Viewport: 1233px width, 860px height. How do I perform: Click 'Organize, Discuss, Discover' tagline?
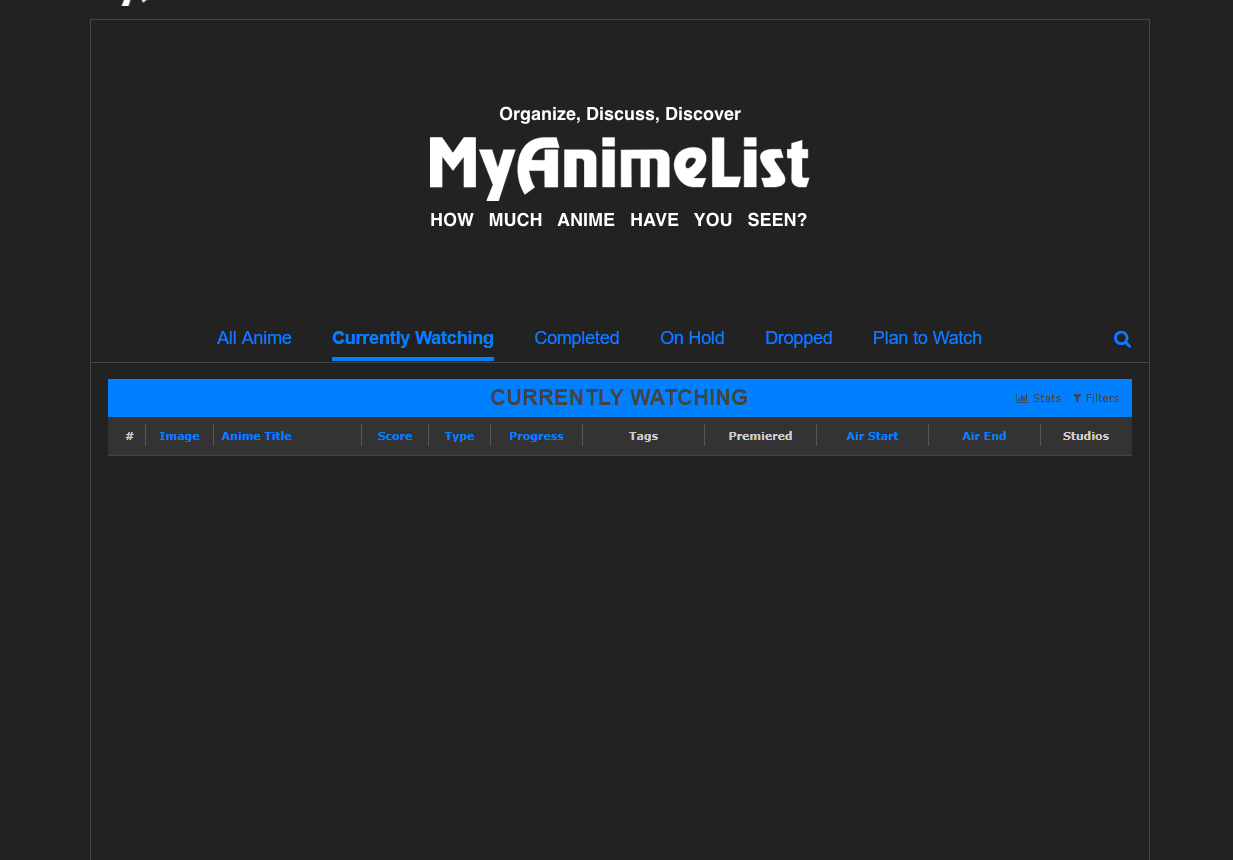click(x=620, y=114)
